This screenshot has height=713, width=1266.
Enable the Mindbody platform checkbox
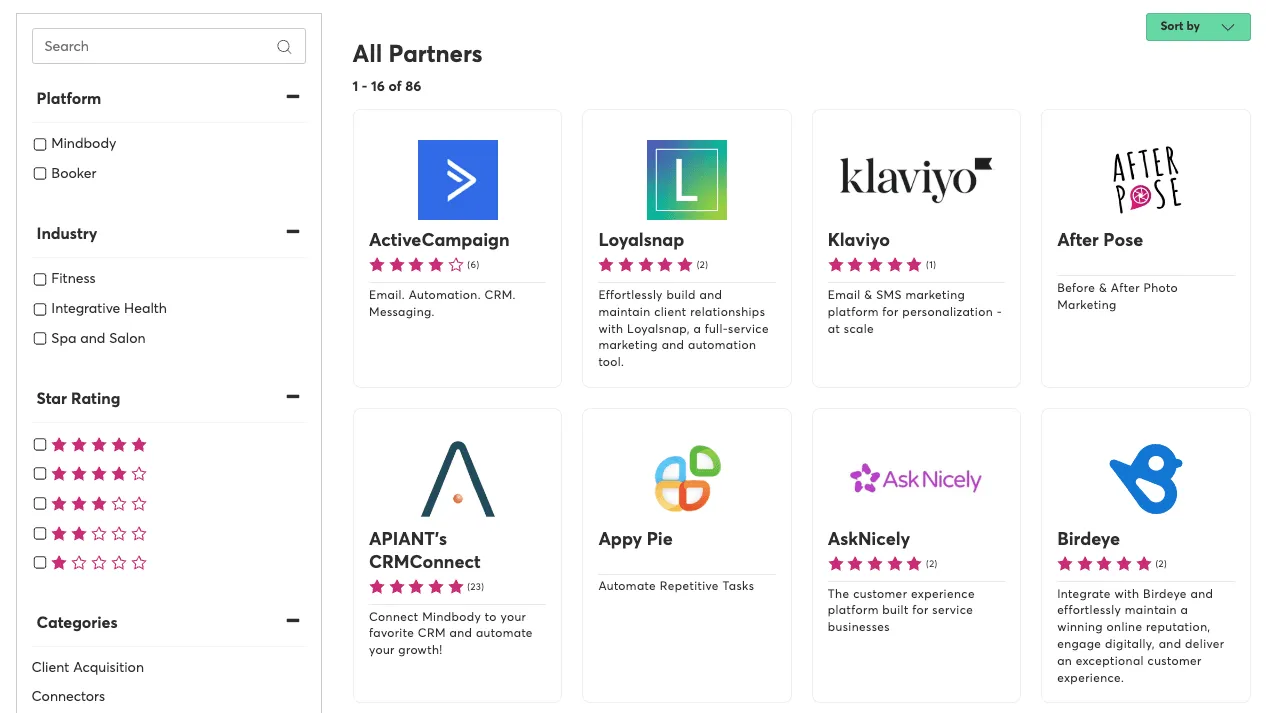[40, 144]
